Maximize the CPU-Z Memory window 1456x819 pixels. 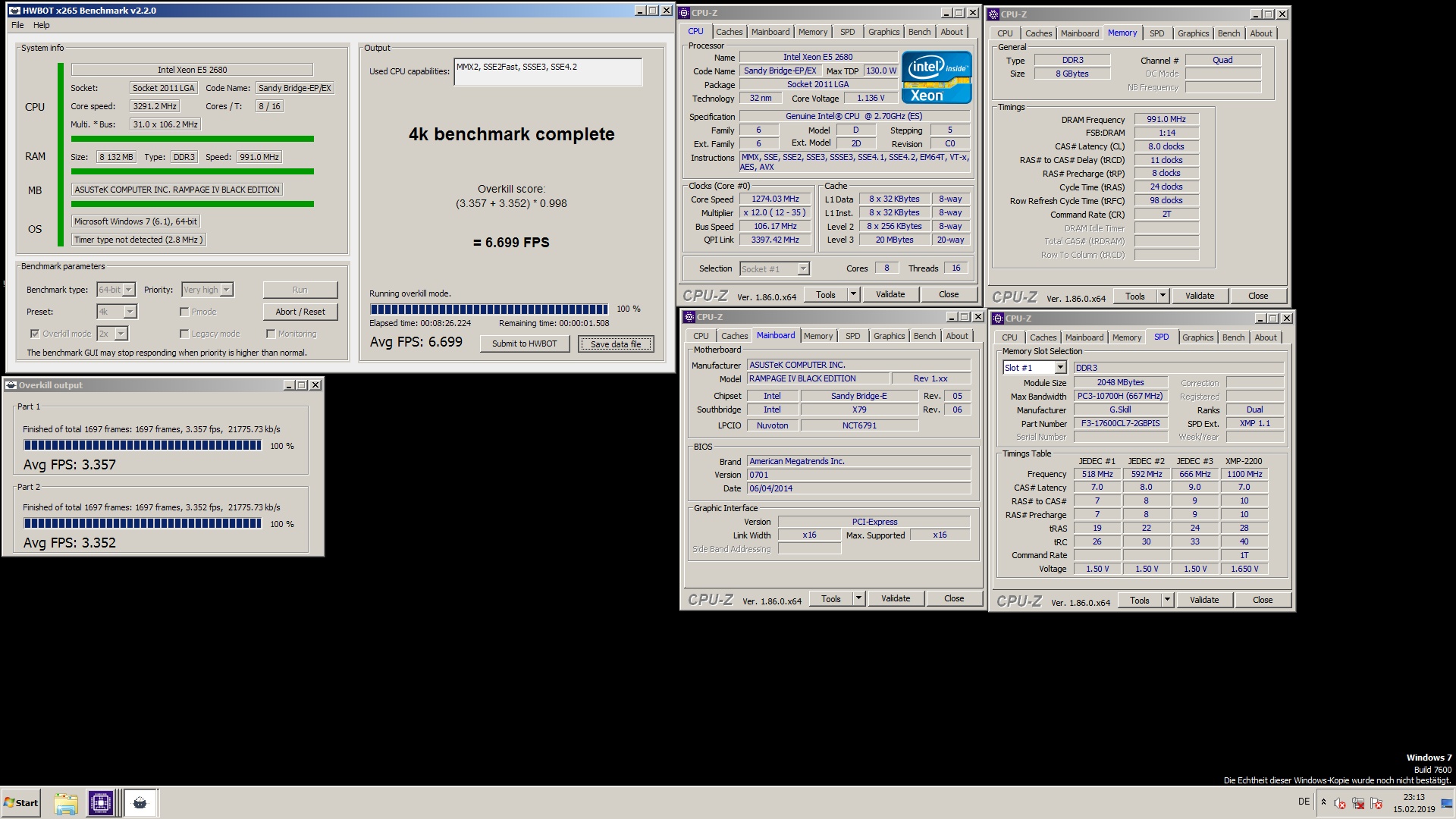[x=1269, y=14]
